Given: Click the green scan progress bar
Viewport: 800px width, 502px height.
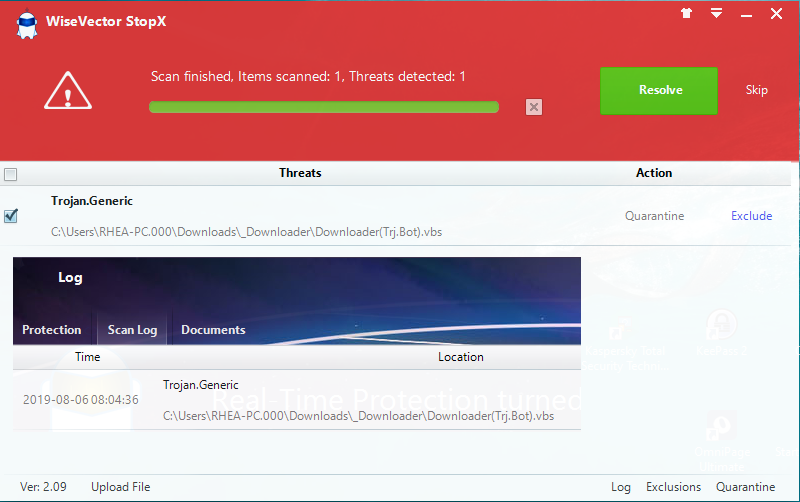Looking at the screenshot, I should click(323, 107).
